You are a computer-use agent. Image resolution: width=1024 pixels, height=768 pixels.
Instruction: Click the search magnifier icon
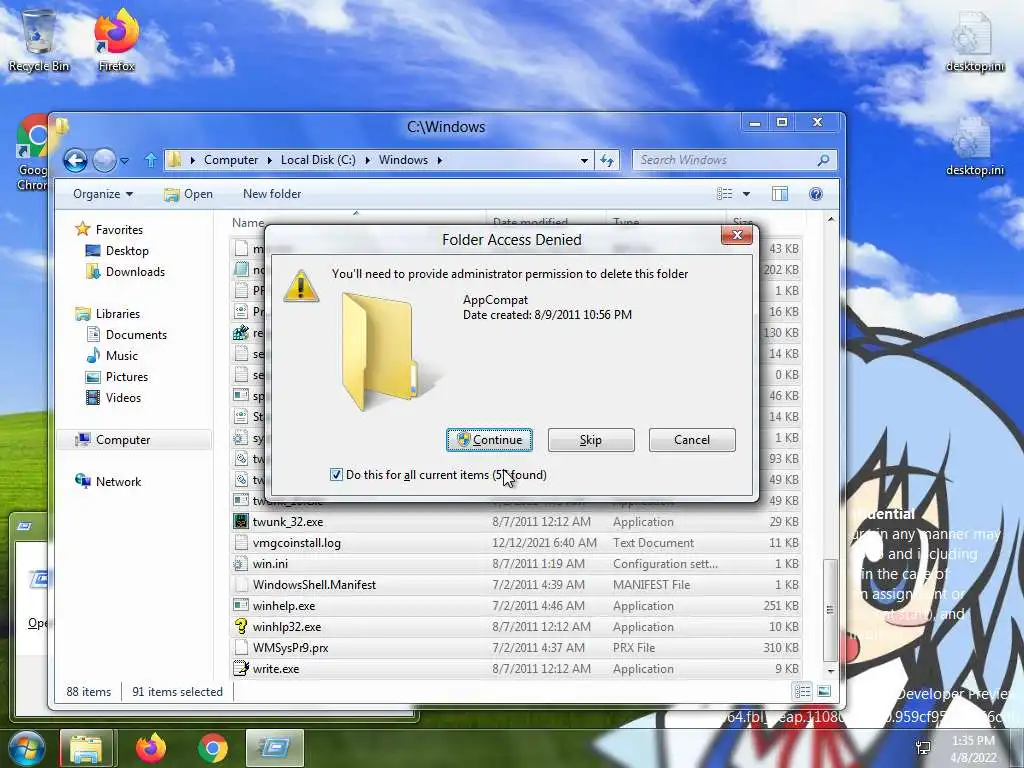[824, 160]
